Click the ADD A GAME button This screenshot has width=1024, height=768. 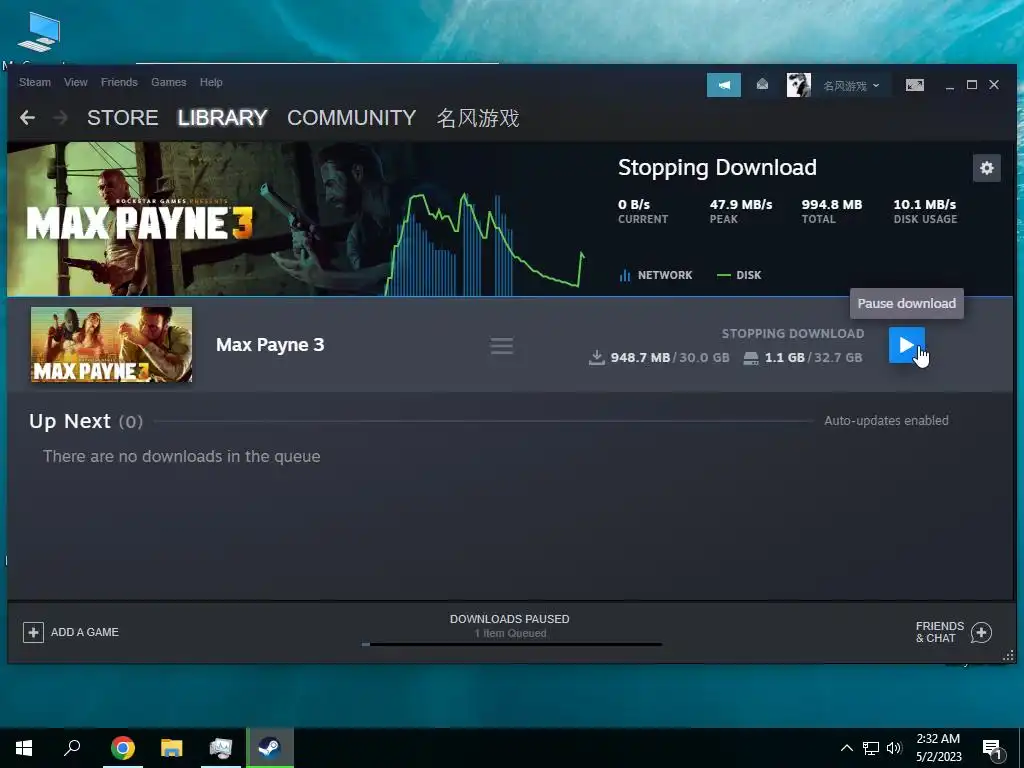pyautogui.click(x=71, y=632)
